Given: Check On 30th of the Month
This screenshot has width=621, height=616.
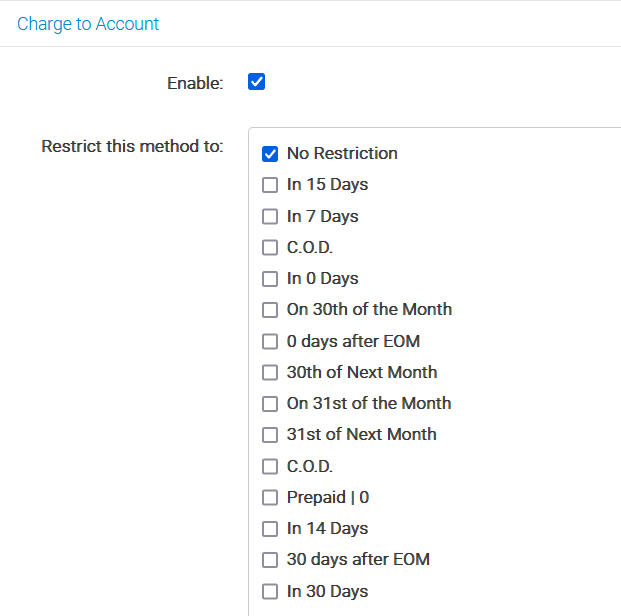Looking at the screenshot, I should pyautogui.click(x=270, y=310).
